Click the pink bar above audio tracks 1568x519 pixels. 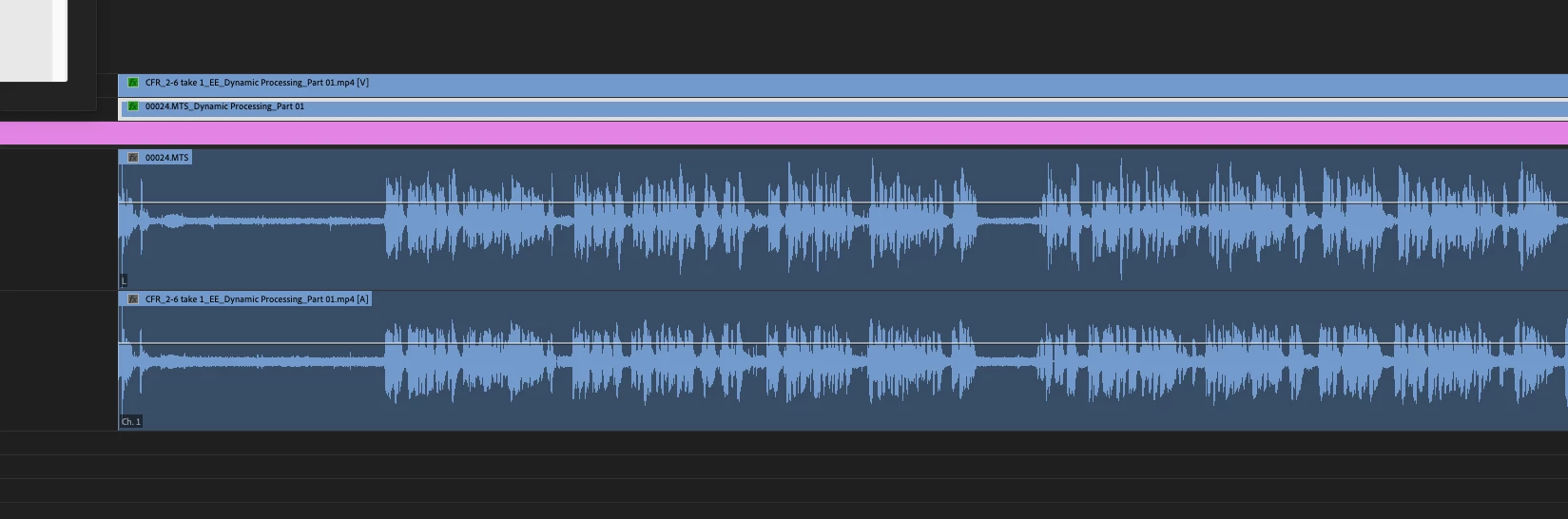[x=784, y=133]
